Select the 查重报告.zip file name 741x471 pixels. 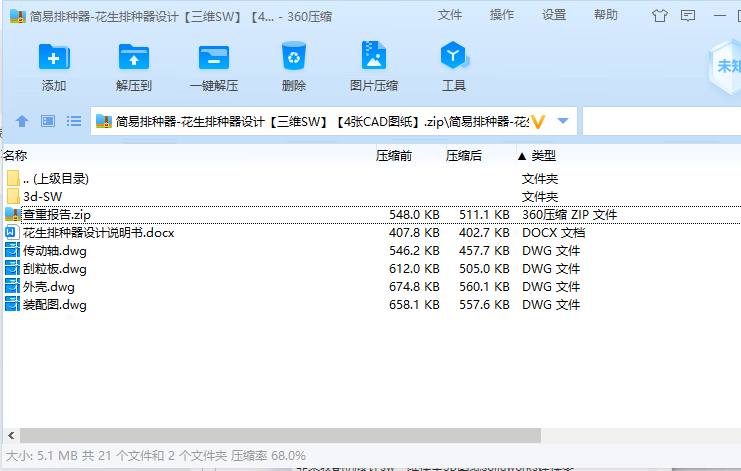pos(57,214)
